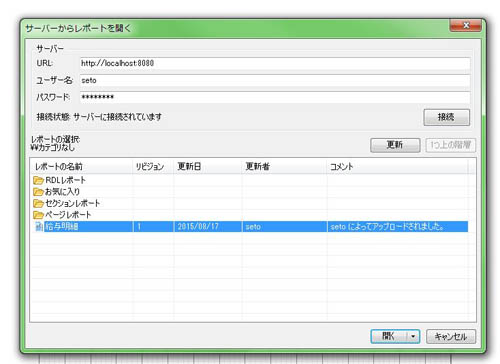
Task: Go up using 1つ上の階層 button
Action: (x=450, y=145)
